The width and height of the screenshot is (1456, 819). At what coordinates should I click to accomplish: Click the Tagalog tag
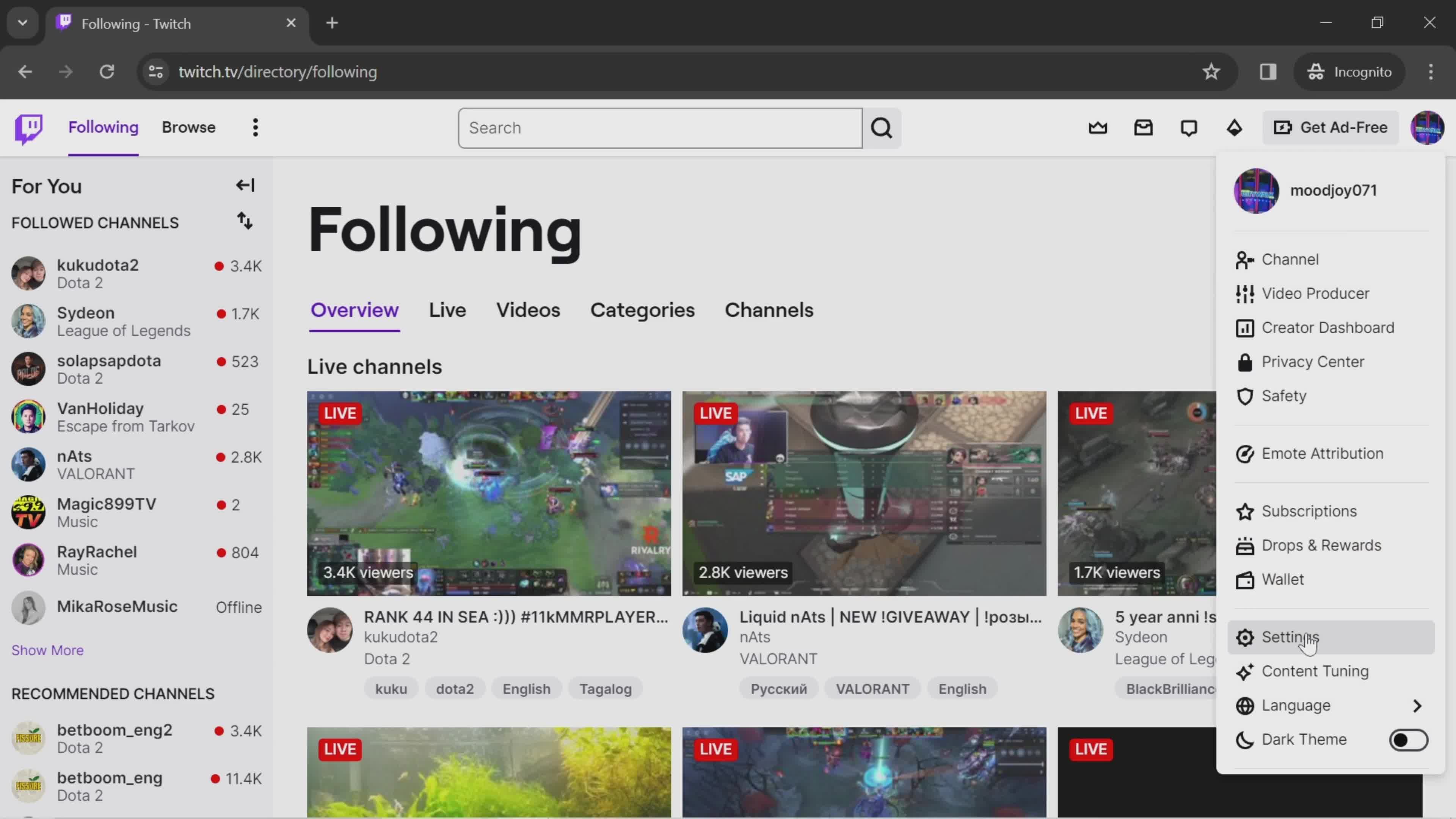pos(606,689)
